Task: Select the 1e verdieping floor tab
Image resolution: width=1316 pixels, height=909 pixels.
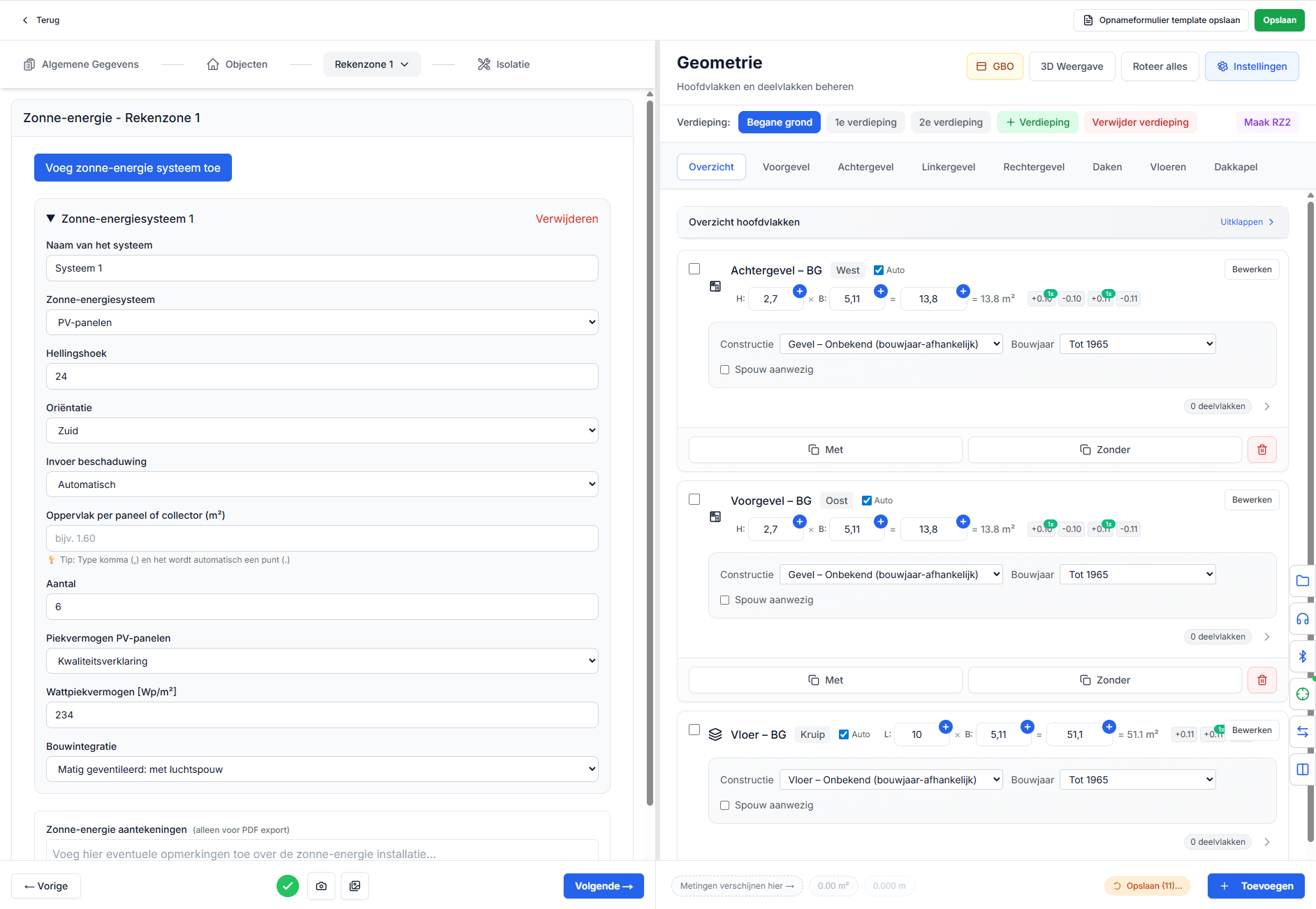Action: 865,122
